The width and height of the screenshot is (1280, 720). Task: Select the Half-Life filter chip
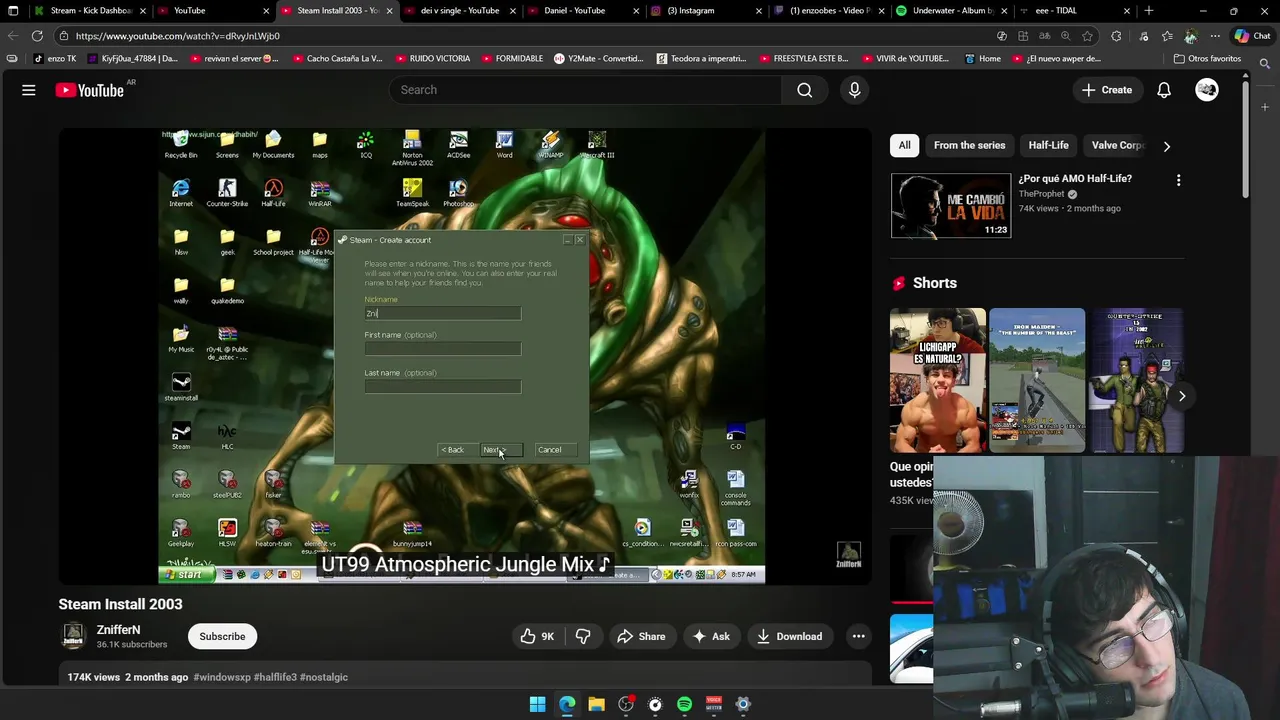click(x=1048, y=145)
